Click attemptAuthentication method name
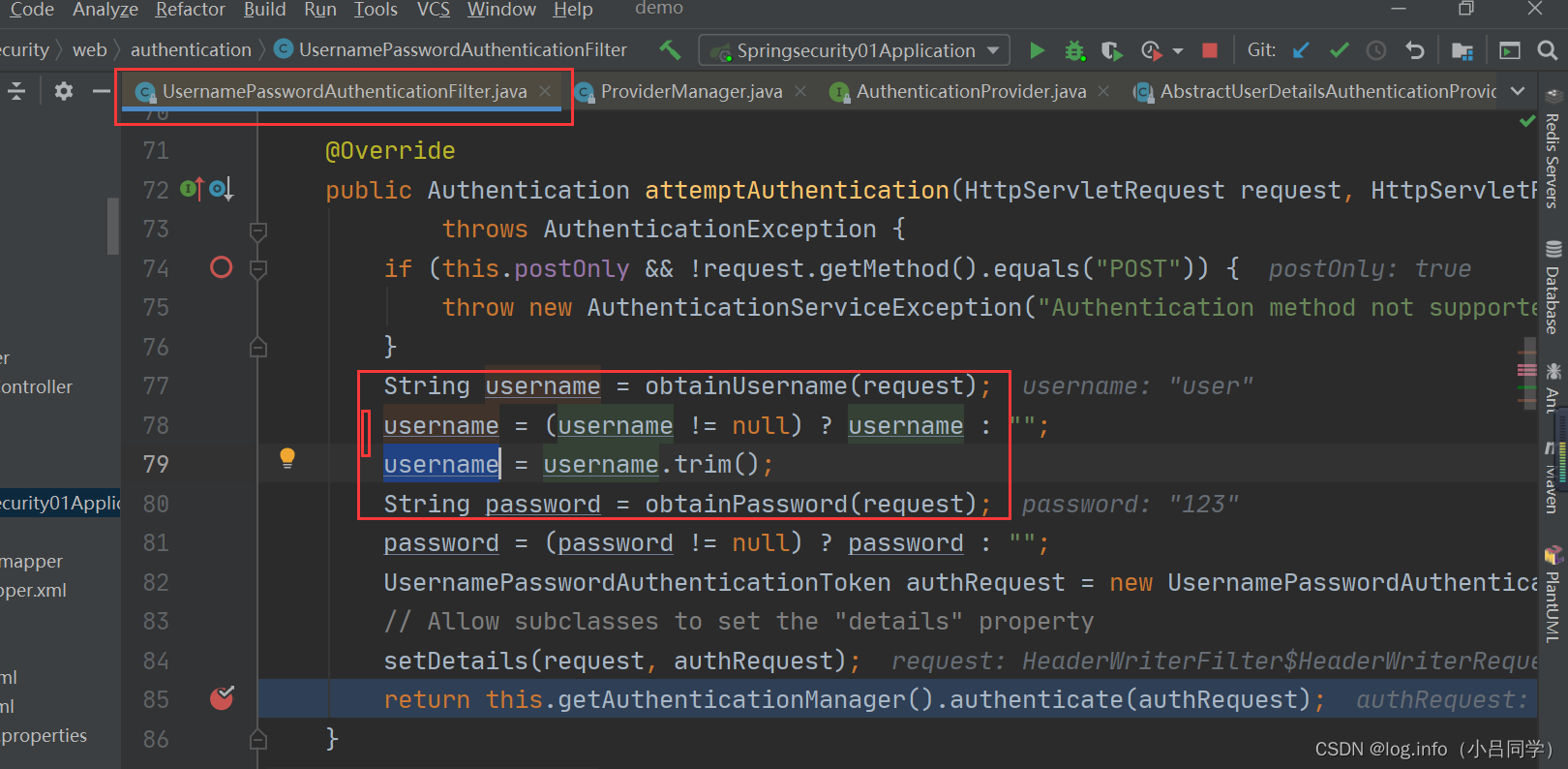 (798, 190)
